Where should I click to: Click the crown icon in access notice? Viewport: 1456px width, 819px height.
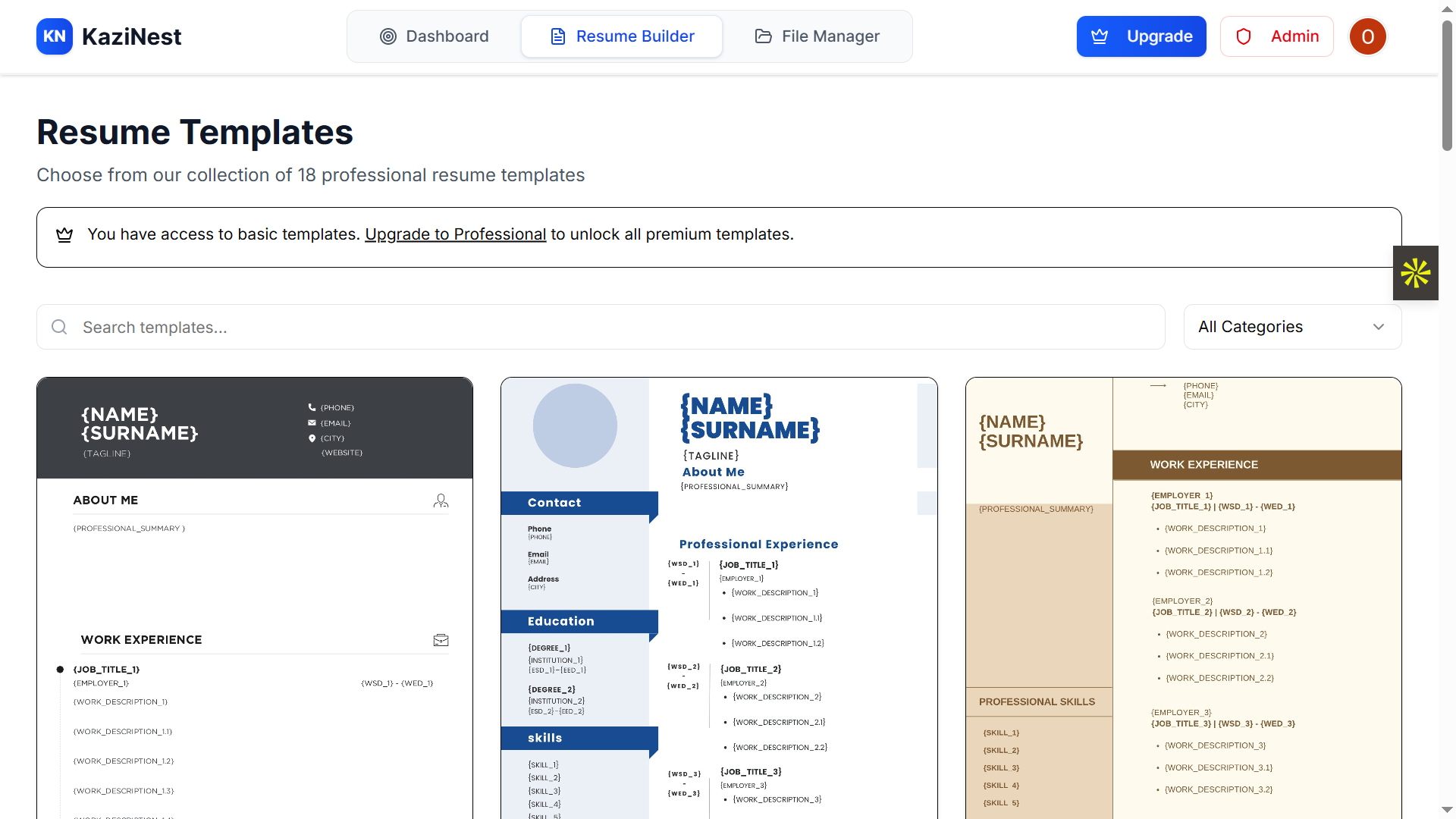pos(64,235)
